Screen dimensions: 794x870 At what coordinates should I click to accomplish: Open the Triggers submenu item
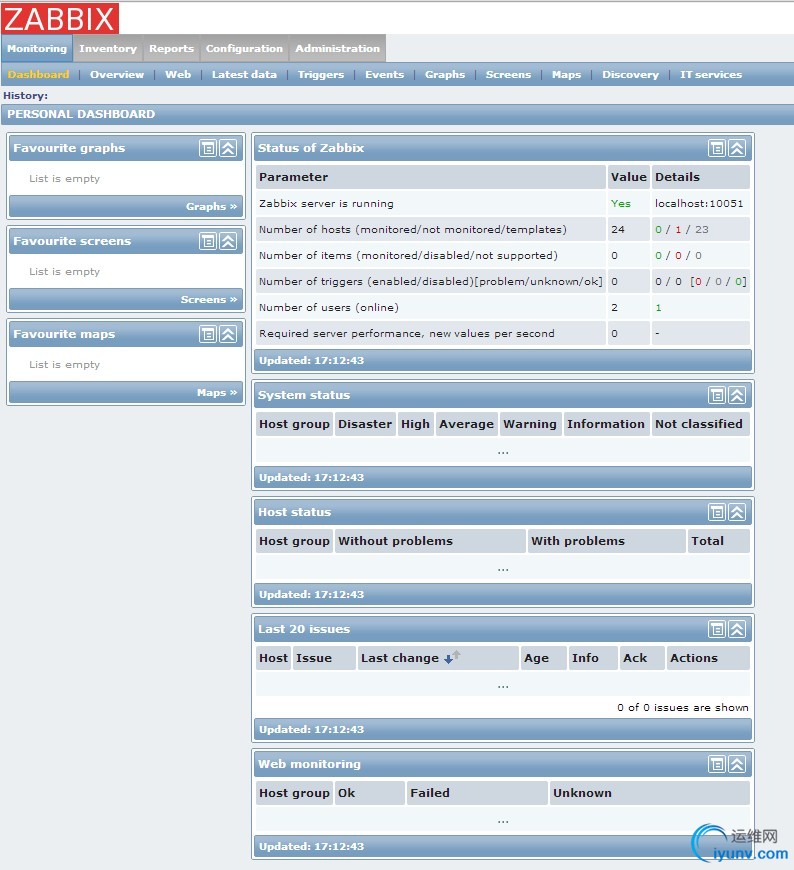[321, 74]
